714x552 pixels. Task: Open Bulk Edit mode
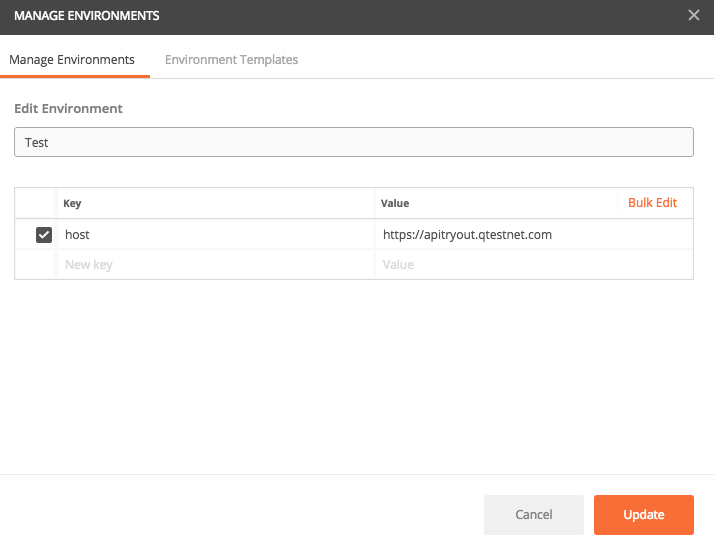tap(652, 203)
